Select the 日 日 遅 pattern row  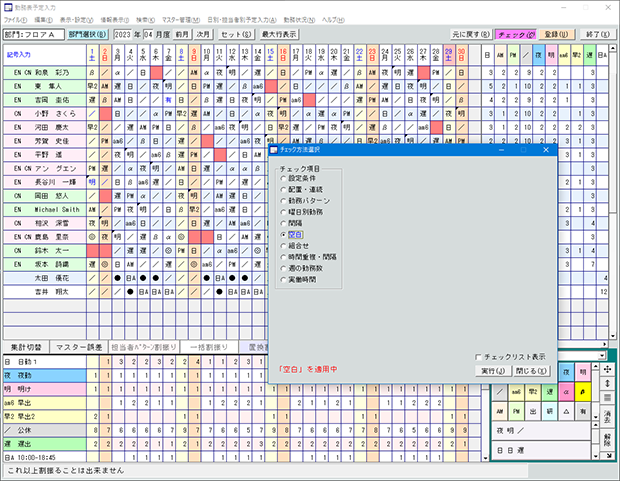tap(541, 450)
